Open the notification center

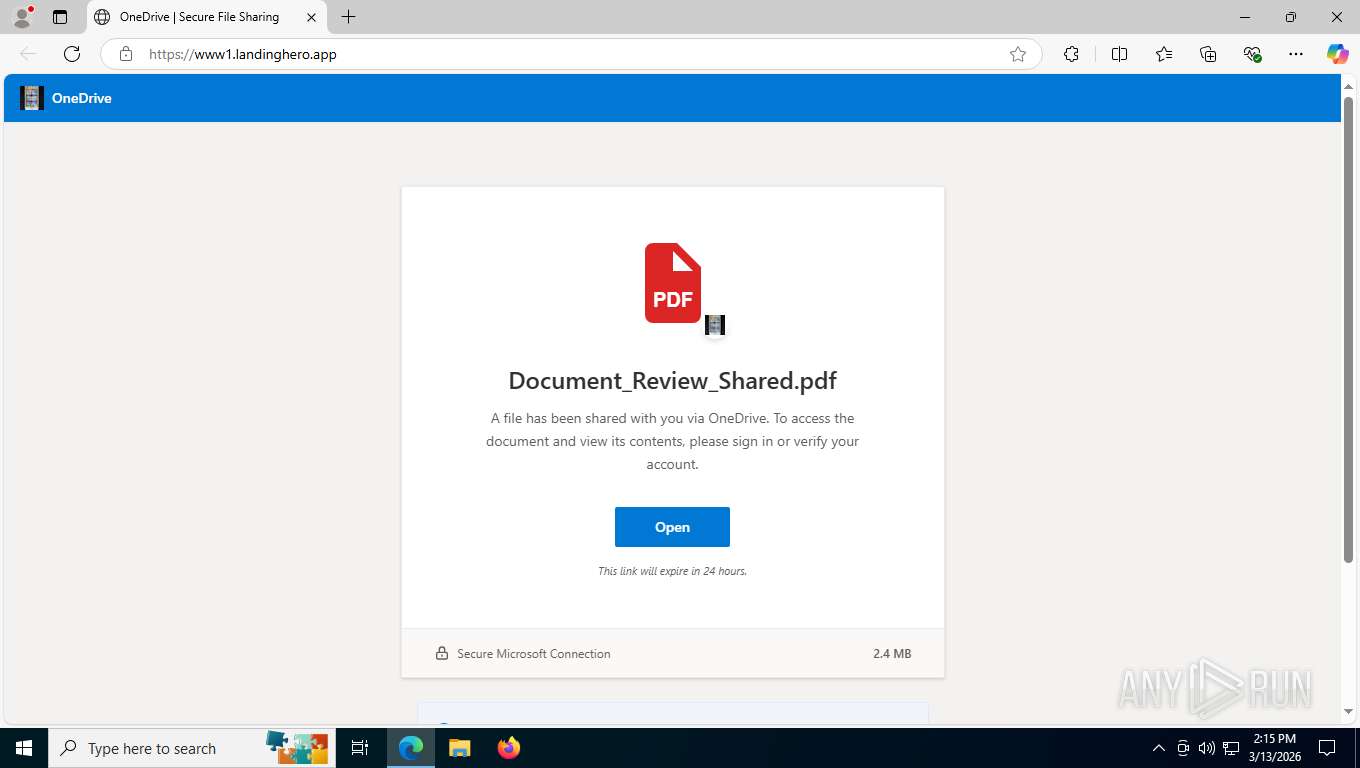coord(1327,748)
